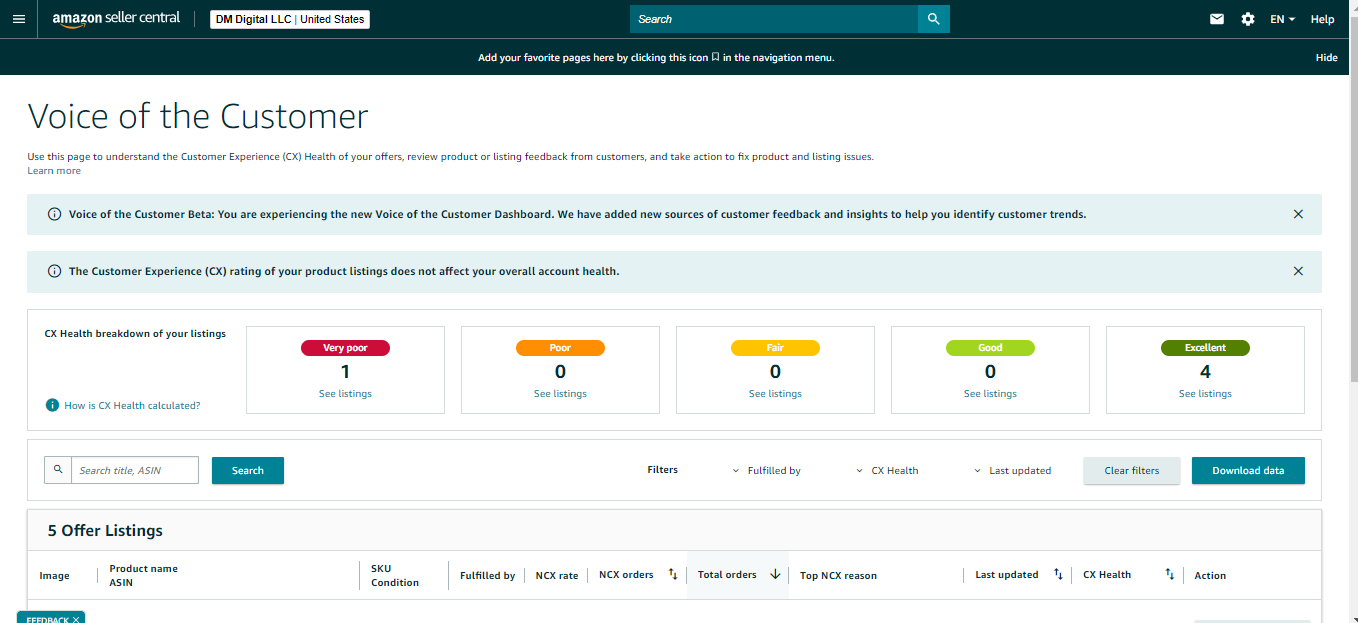The height and width of the screenshot is (623, 1358).
Task: Click the Top NCX reason column header
Action: [838, 576]
